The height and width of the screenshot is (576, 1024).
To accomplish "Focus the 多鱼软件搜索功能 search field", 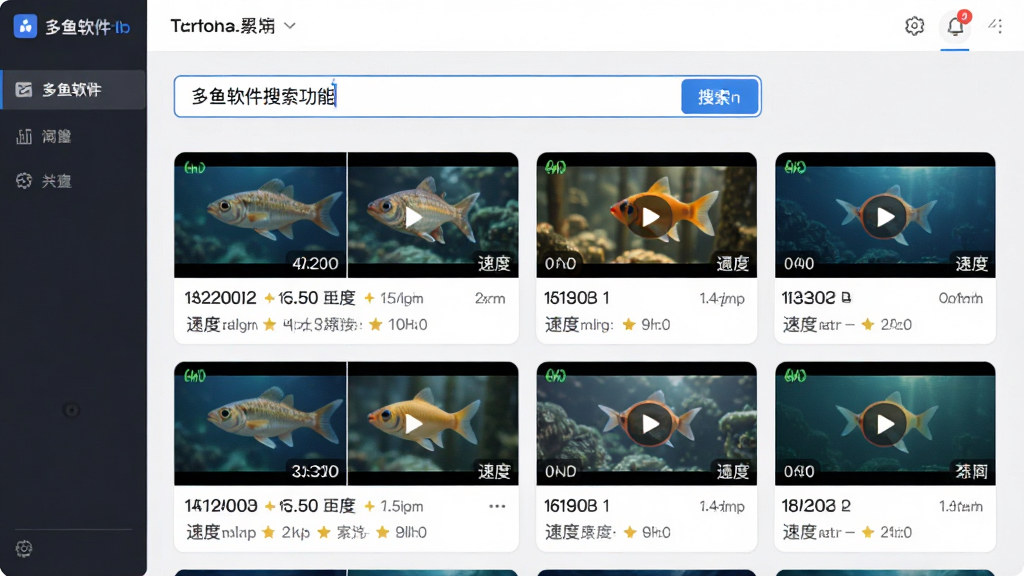I will tap(428, 97).
